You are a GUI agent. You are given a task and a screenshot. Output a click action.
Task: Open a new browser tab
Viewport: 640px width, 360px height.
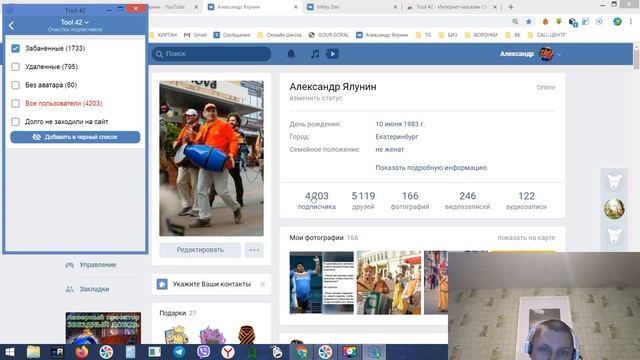click(511, 7)
